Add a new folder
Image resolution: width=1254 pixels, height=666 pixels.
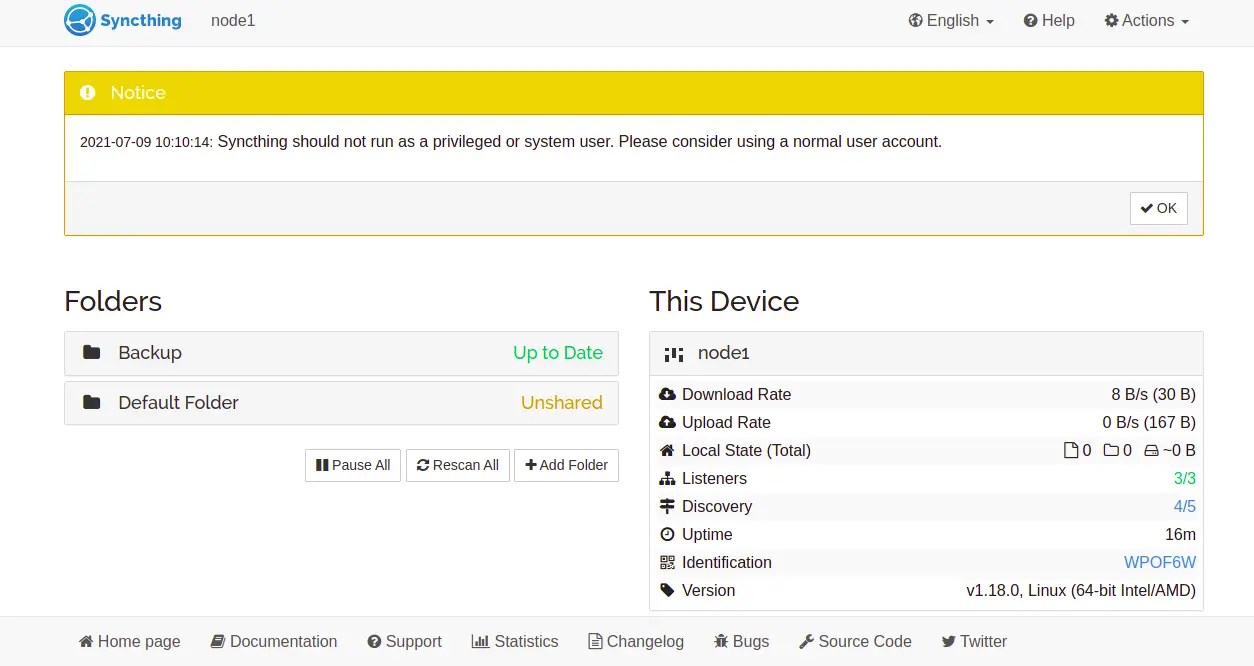(566, 465)
